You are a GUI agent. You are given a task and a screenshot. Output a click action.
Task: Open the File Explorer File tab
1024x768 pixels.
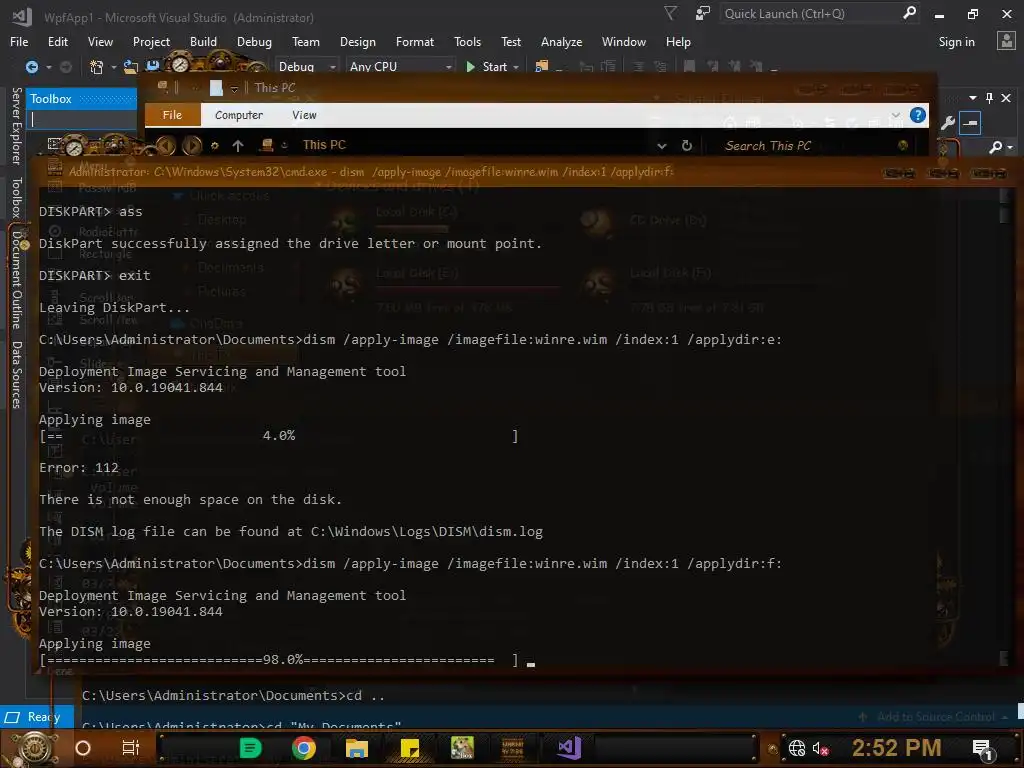click(172, 115)
